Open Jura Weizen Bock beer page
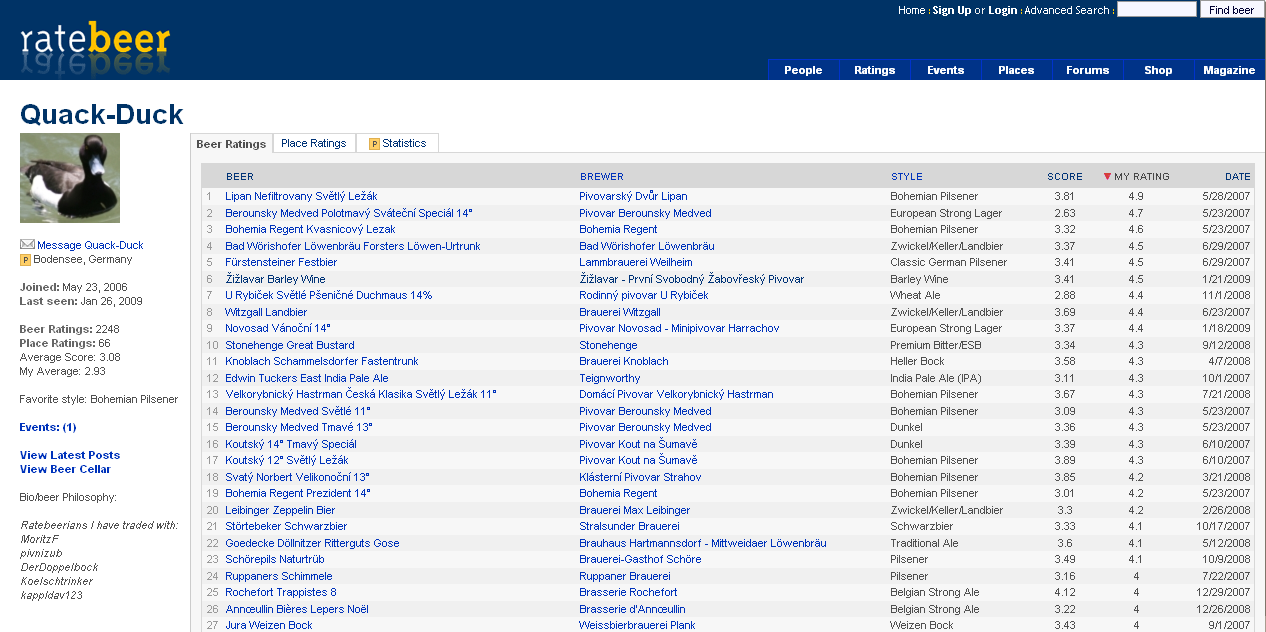This screenshot has width=1266, height=632. tap(269, 625)
